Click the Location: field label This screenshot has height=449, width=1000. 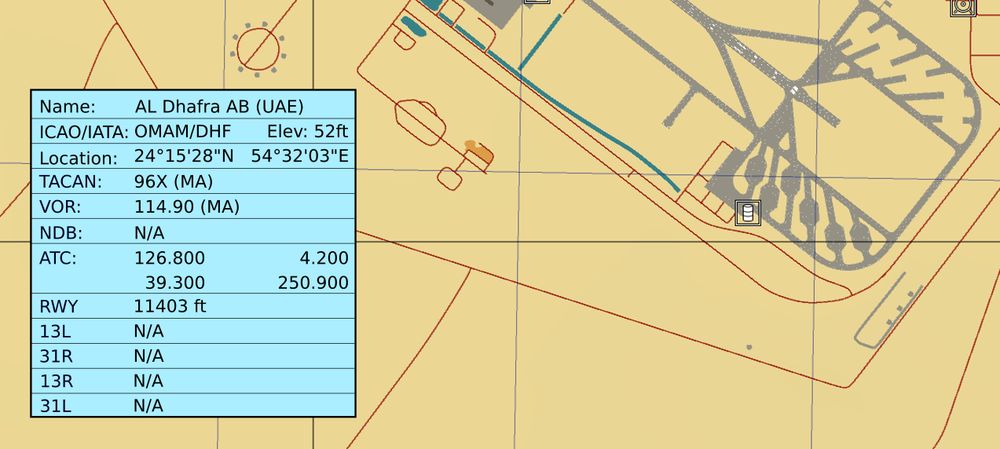[x=78, y=158]
